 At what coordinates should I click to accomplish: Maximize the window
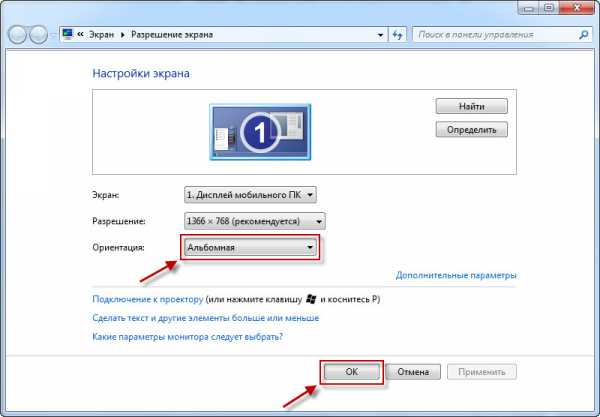(x=549, y=8)
